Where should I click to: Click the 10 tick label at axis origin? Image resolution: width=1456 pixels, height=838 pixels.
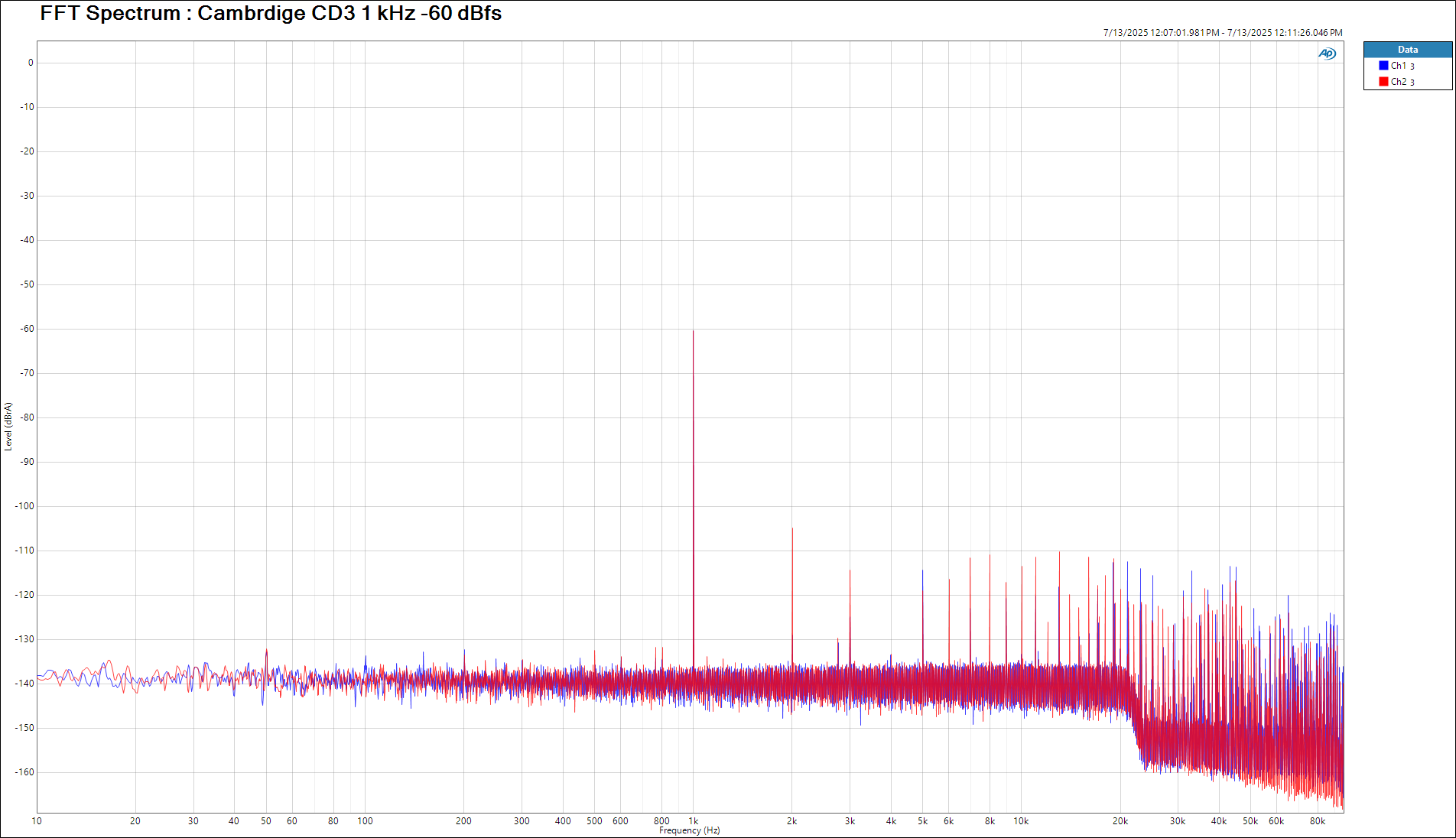pyautogui.click(x=37, y=821)
